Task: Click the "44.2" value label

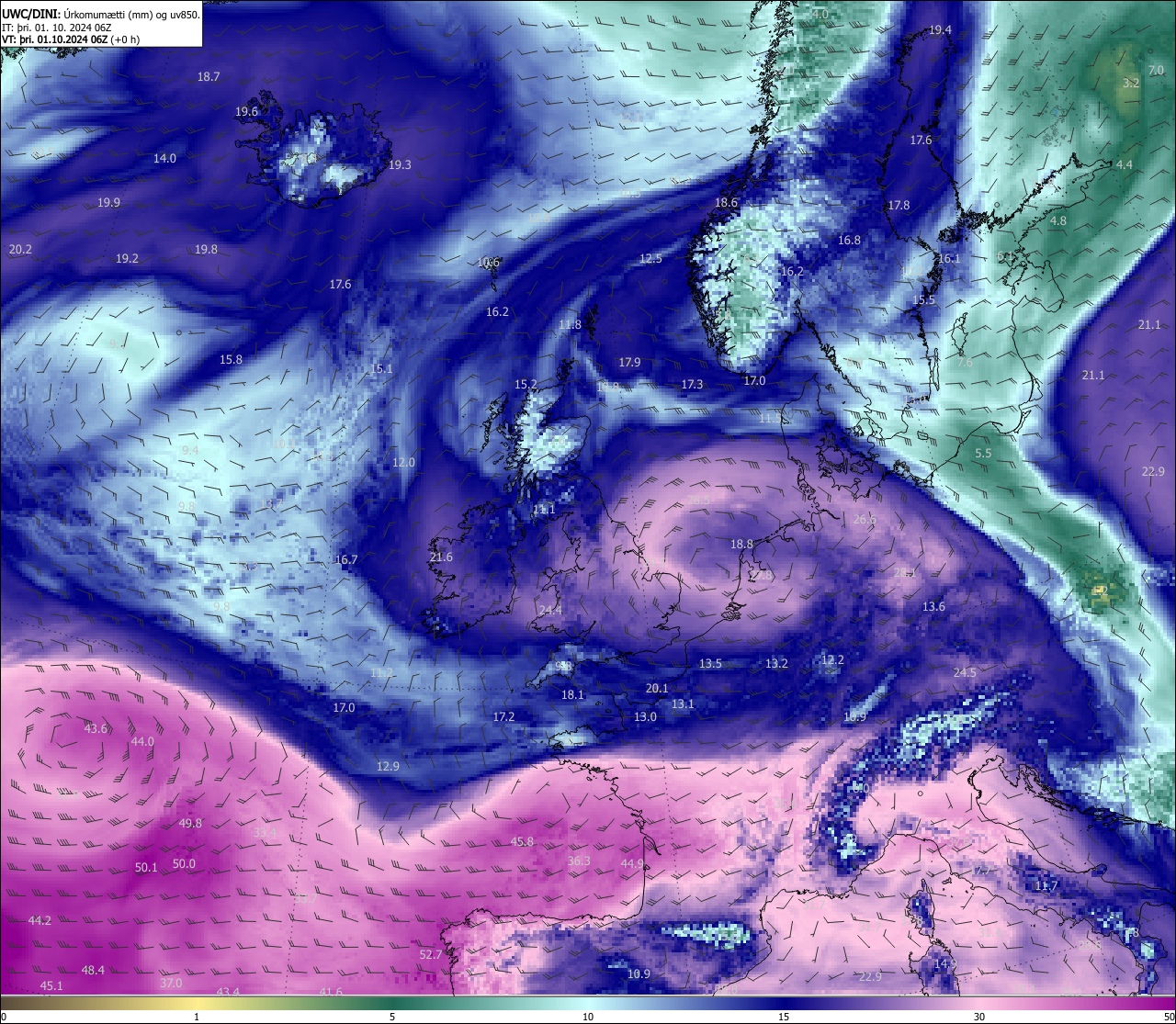Action: point(40,921)
